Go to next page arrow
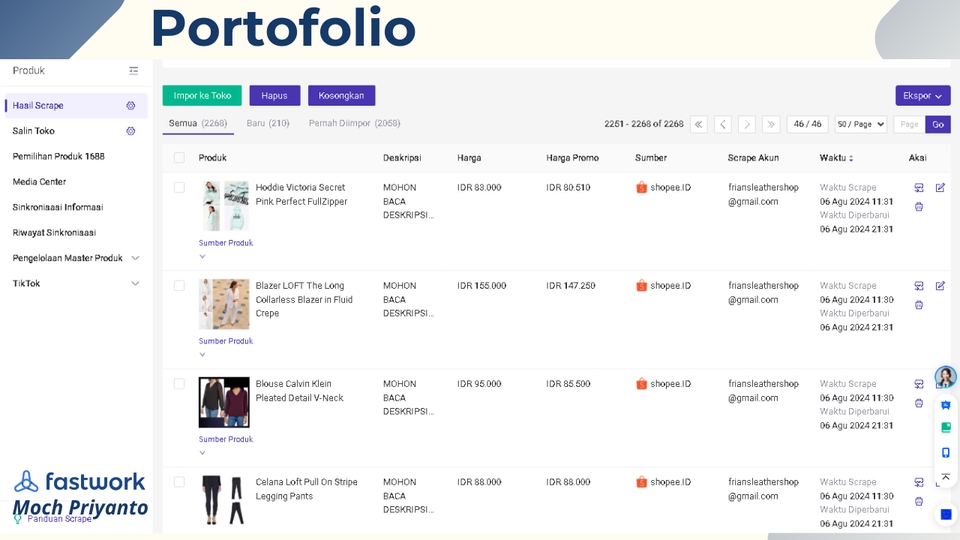Viewport: 960px width, 540px height. pos(747,124)
